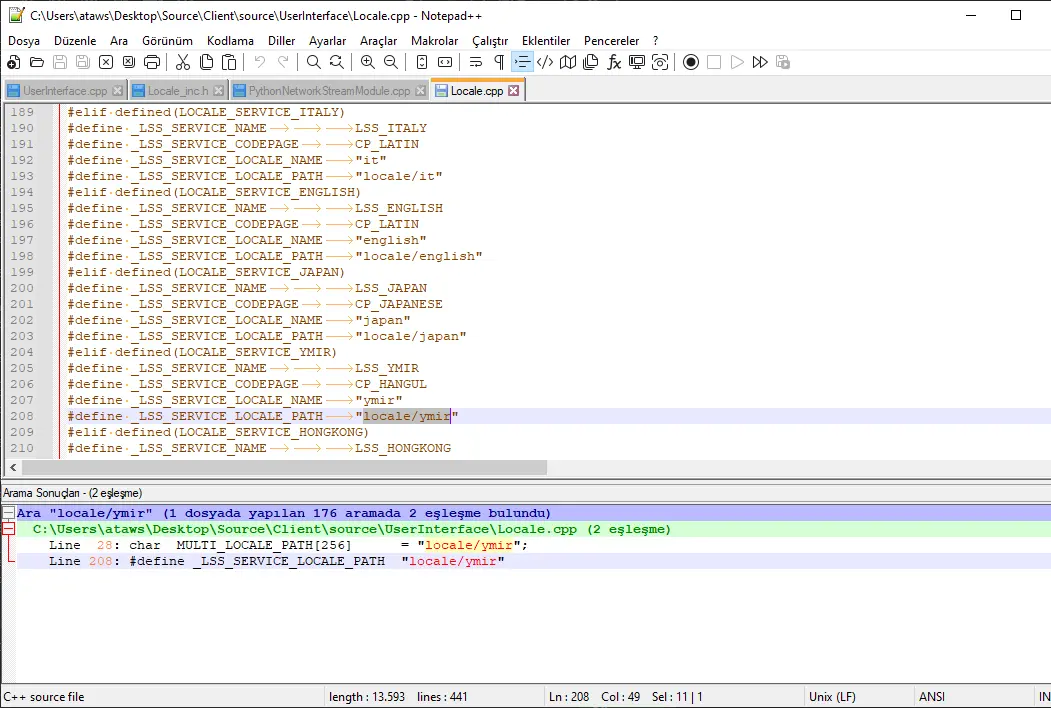Cut selection with scissors icon
This screenshot has height=708, width=1051.
tap(183, 62)
